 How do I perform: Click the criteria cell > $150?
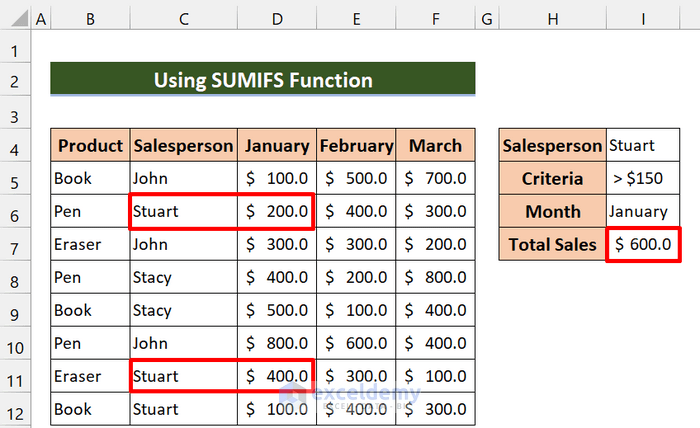(643, 178)
